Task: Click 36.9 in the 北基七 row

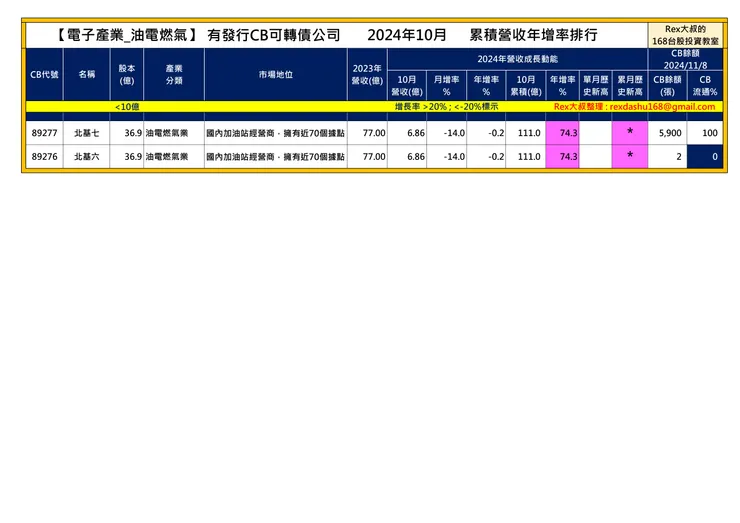Action: (133, 133)
